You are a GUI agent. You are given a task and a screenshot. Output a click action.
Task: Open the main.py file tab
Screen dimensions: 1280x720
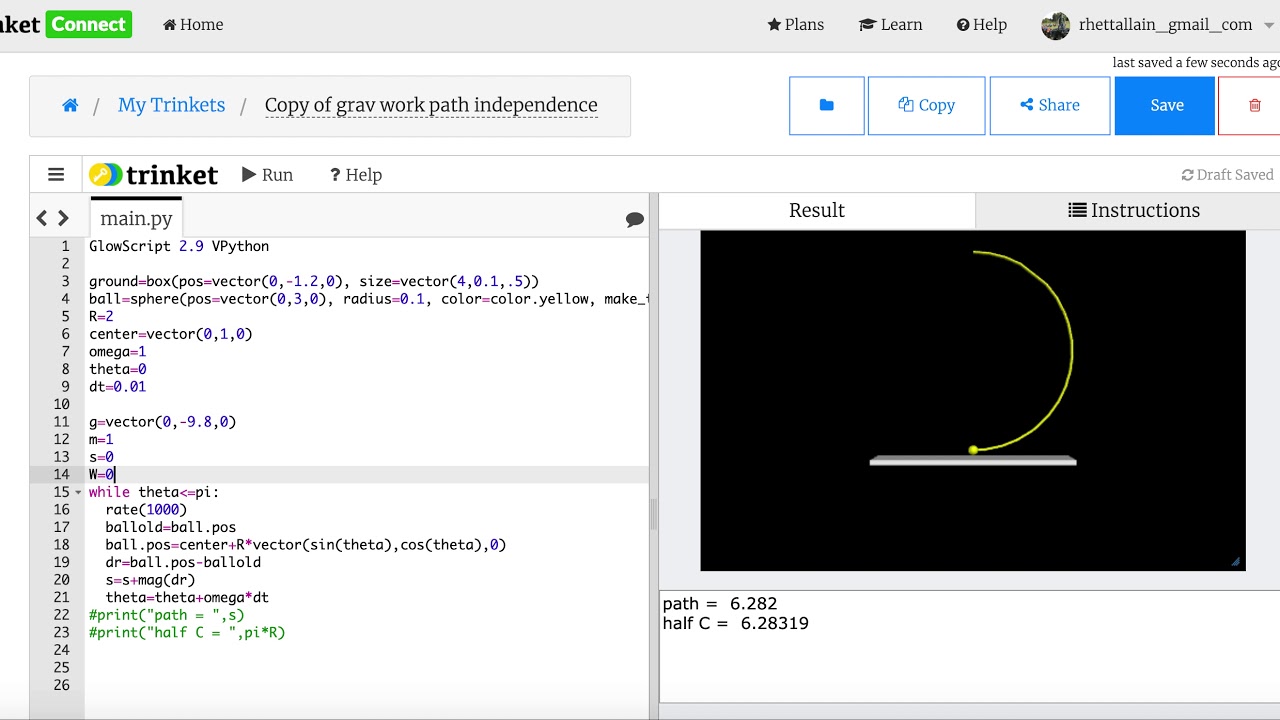(136, 218)
